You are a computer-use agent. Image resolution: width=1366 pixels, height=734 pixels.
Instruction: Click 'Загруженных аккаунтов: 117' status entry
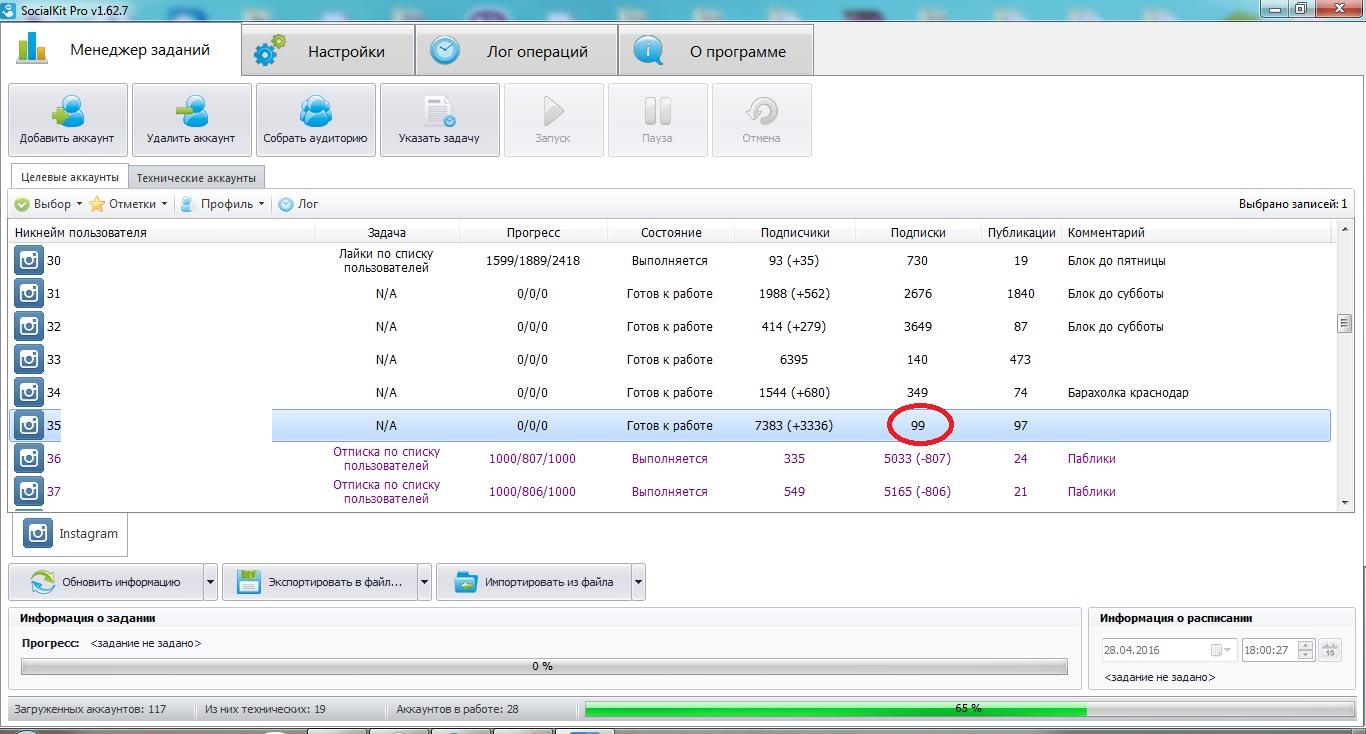[x=90, y=709]
